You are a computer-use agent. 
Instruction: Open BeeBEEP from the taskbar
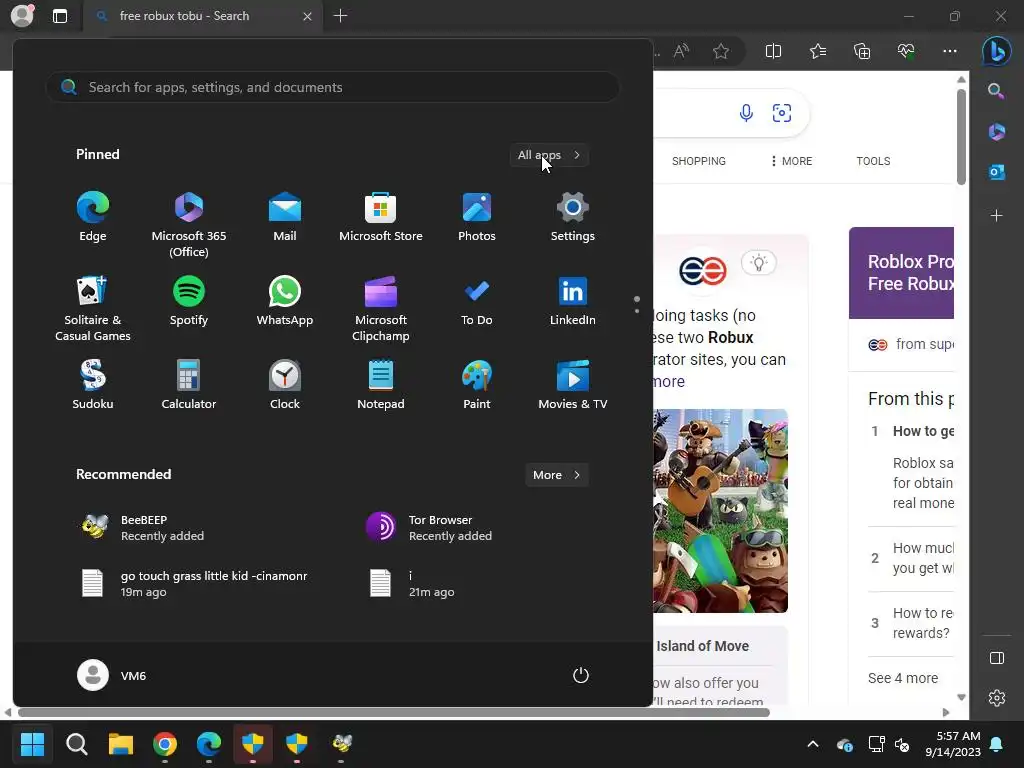tap(342, 743)
